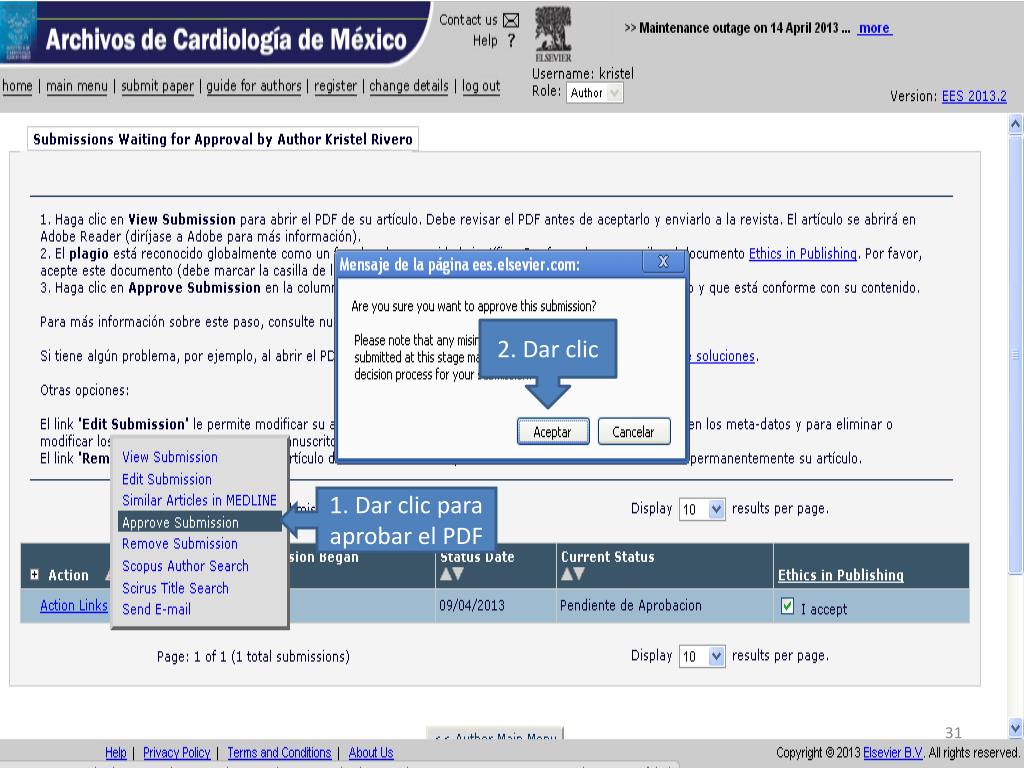The width and height of the screenshot is (1024, 768).
Task: Open the submit paper link
Action: pos(157,86)
